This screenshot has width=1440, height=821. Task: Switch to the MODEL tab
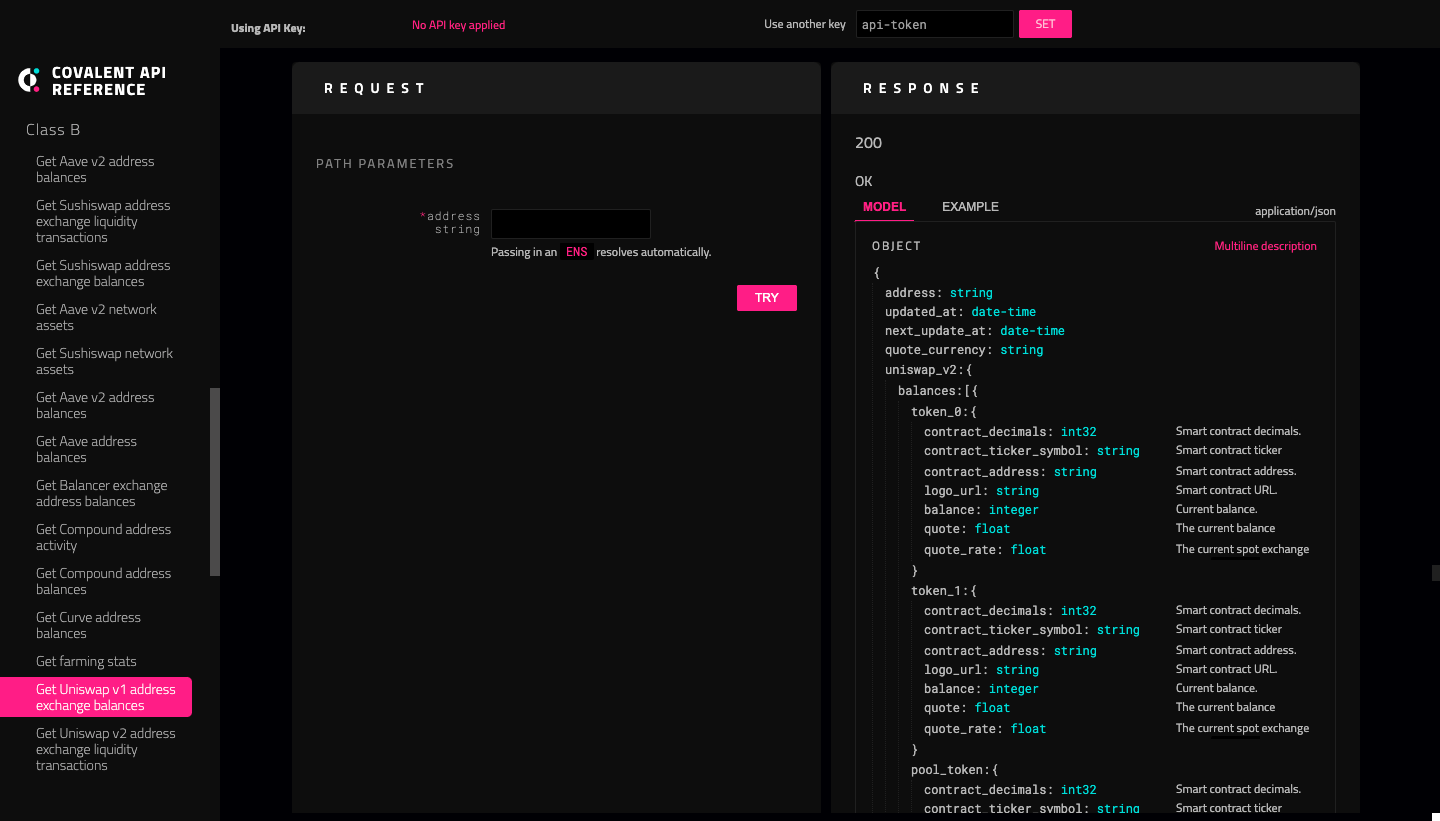pos(884,207)
